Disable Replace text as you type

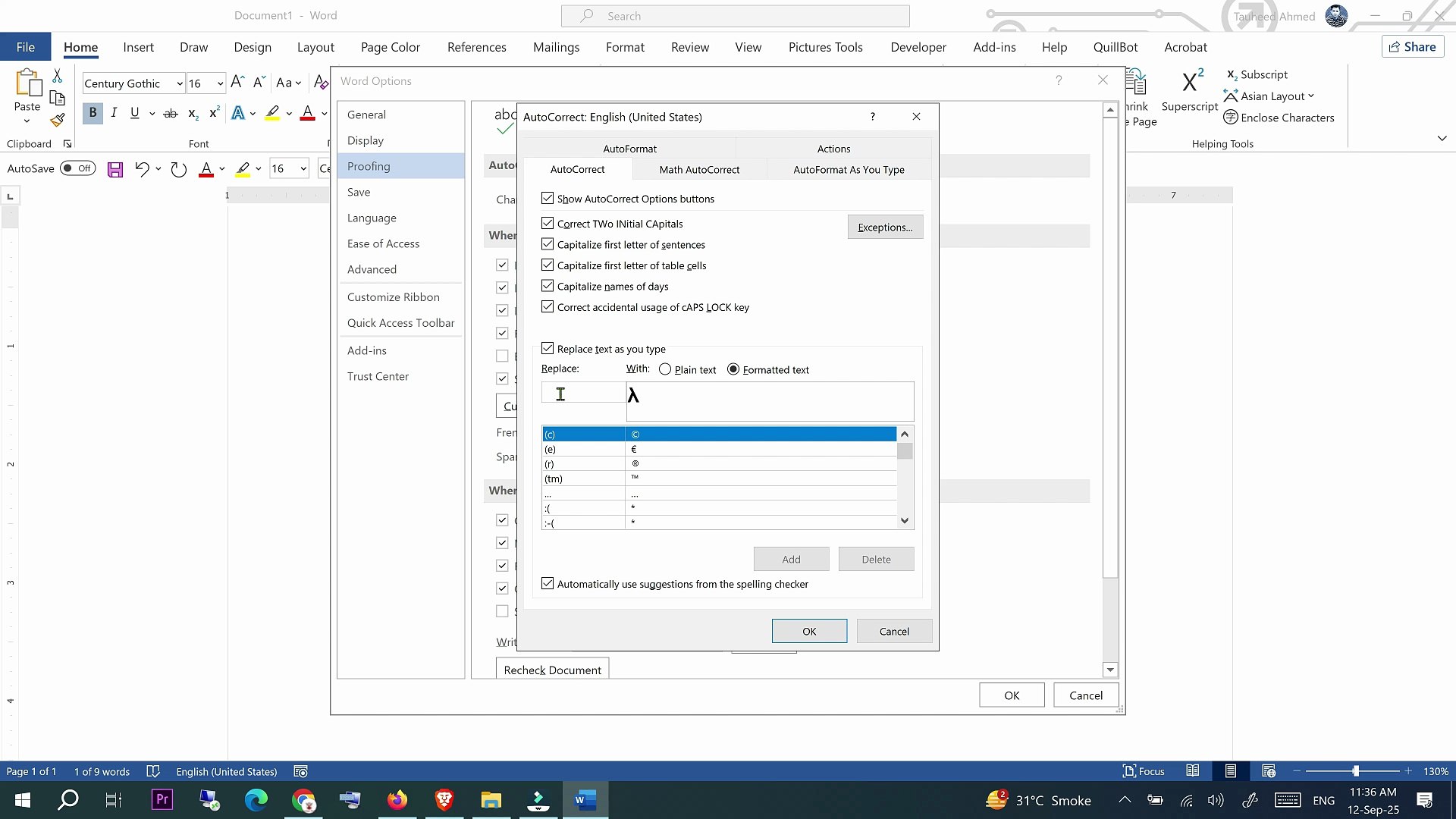pyautogui.click(x=548, y=349)
